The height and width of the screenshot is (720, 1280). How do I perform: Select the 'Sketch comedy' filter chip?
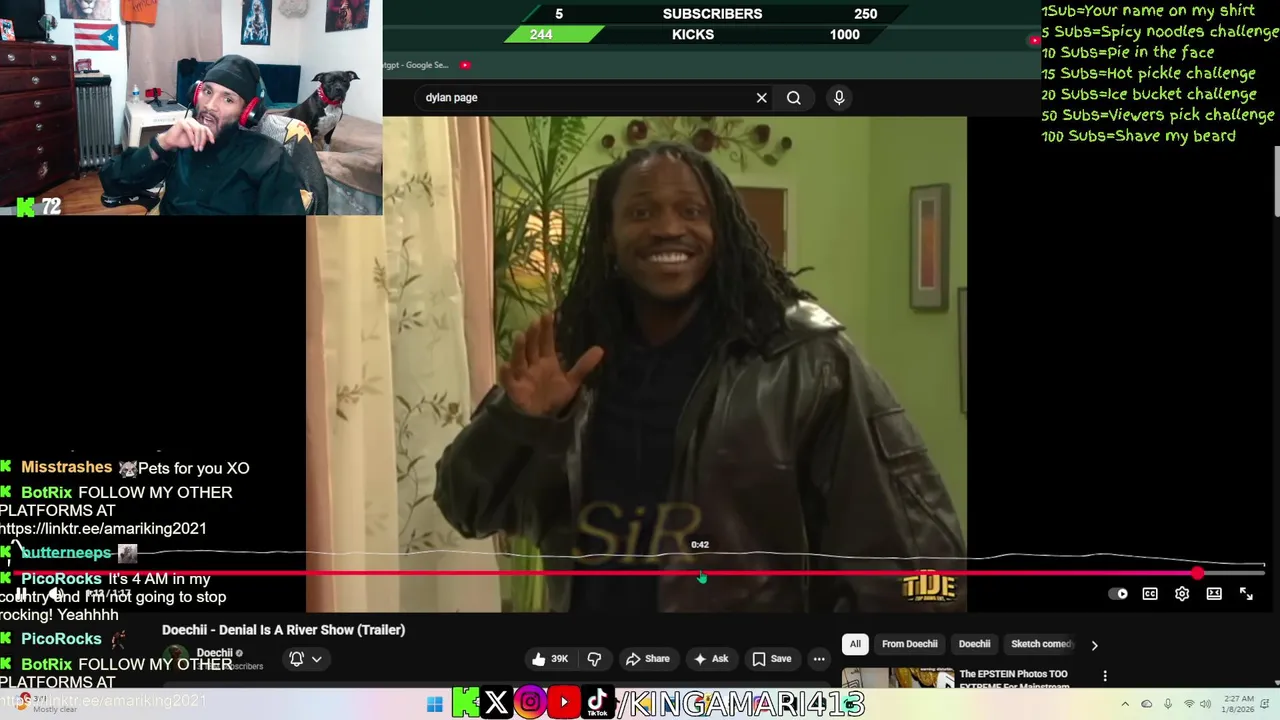point(1041,644)
